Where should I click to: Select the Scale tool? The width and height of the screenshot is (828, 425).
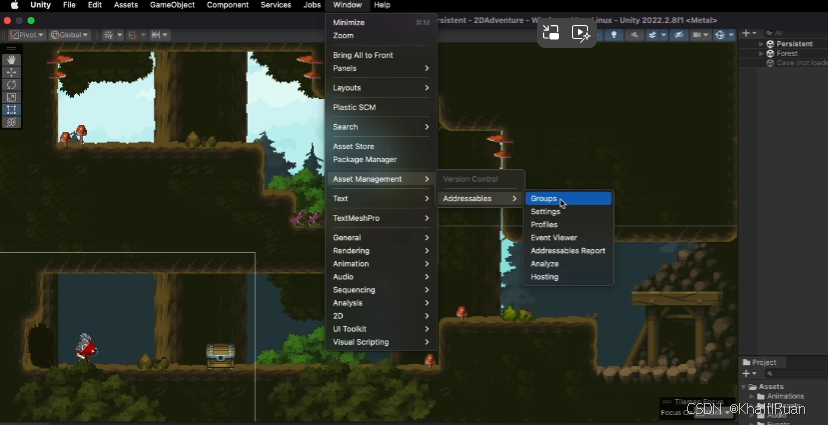(11, 97)
